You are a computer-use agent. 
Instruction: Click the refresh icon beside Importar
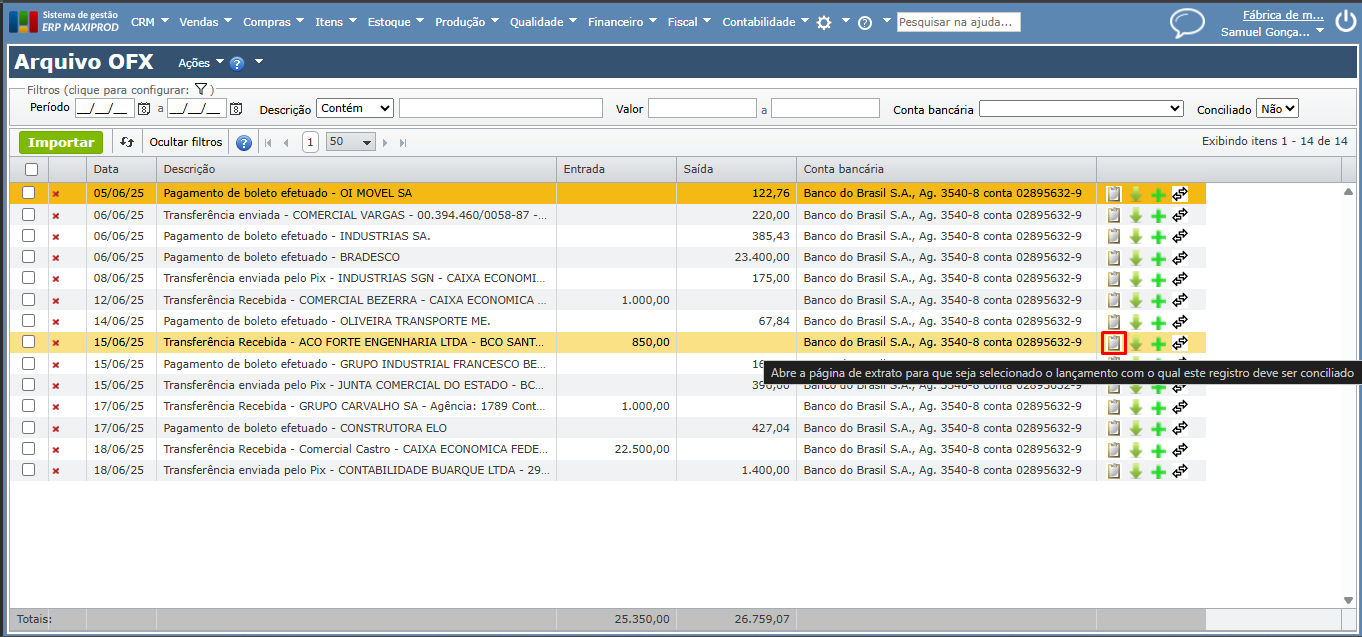pyautogui.click(x=127, y=142)
